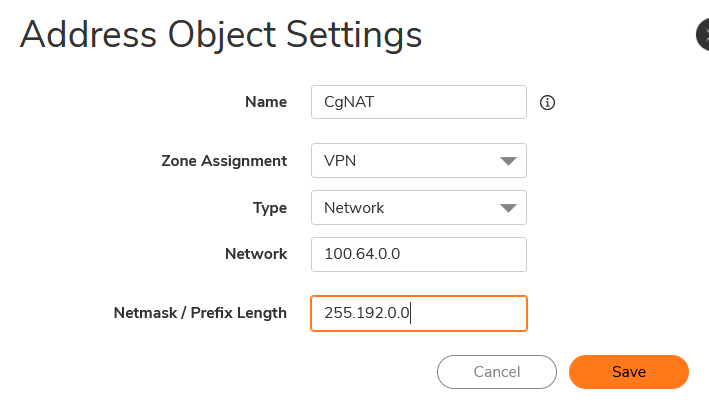Viewport: 709px width, 409px height.
Task: Cancel the address object changes
Action: click(496, 372)
